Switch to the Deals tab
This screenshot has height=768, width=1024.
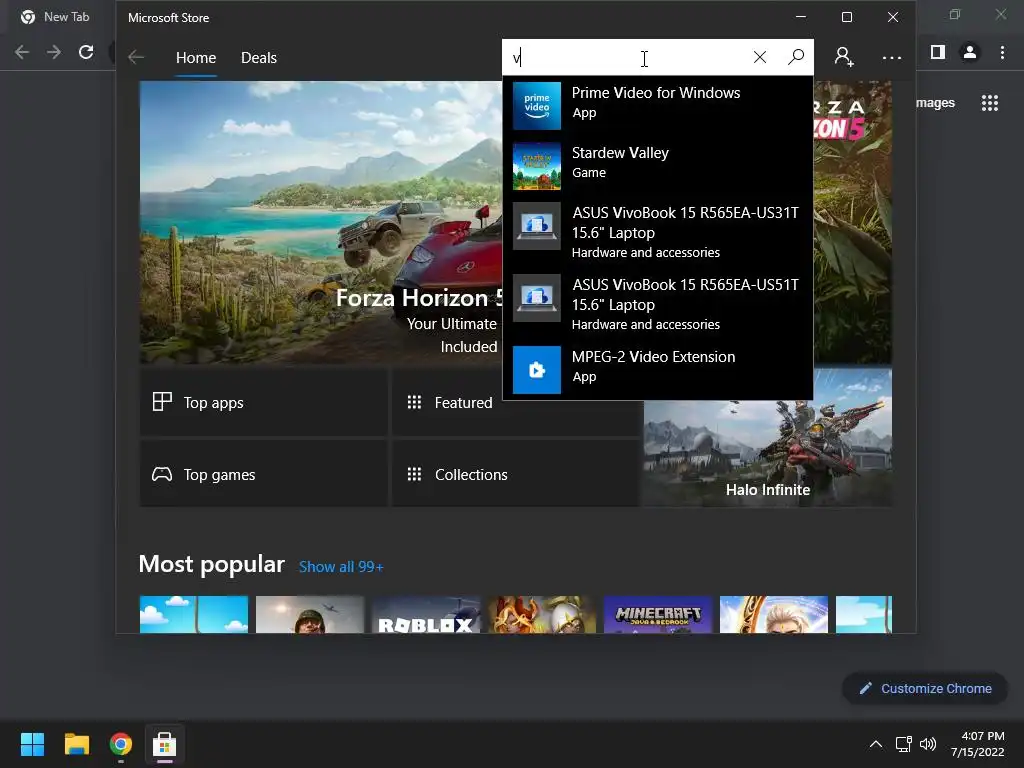(259, 57)
